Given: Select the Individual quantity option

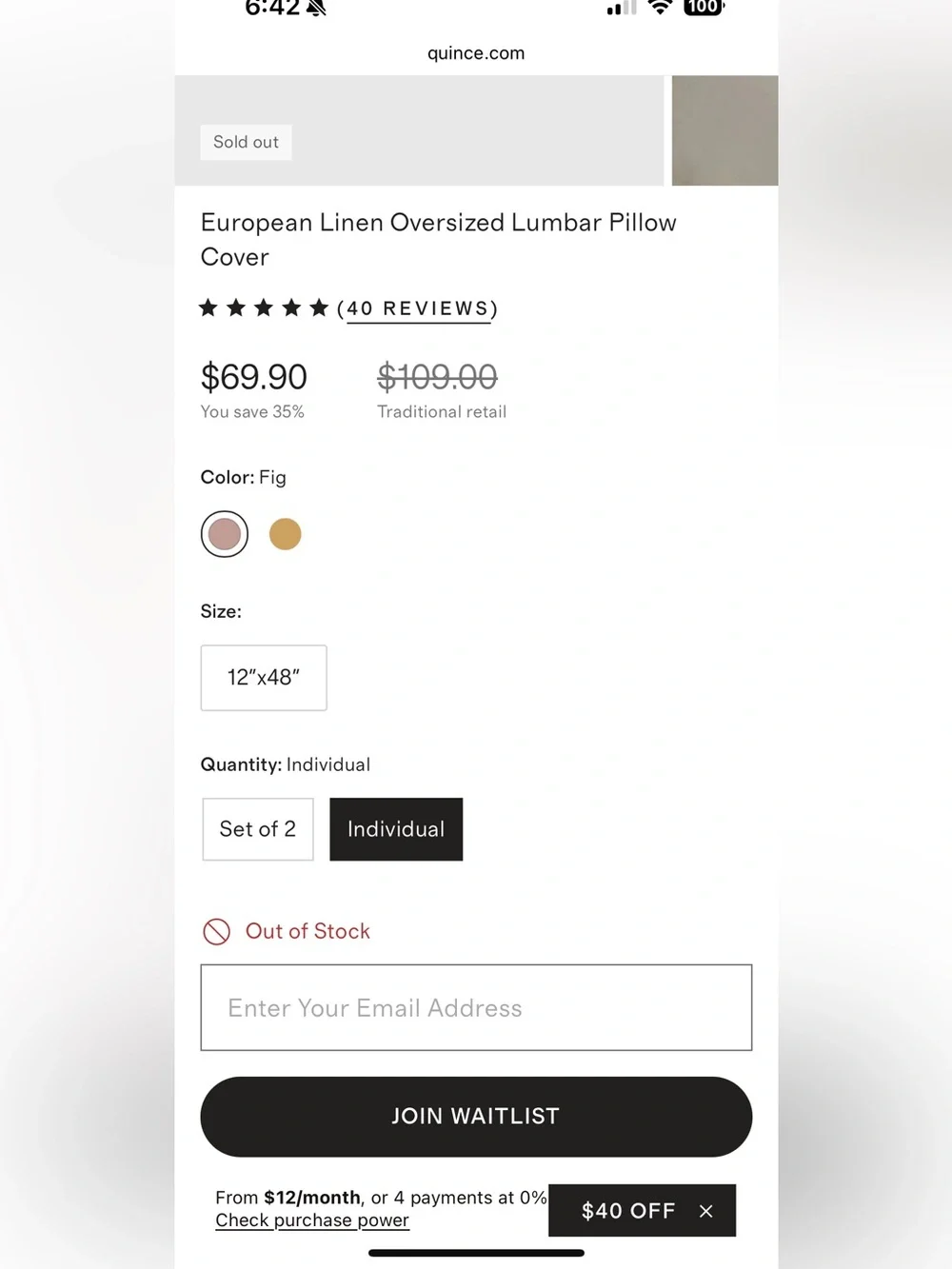Looking at the screenshot, I should [x=396, y=829].
